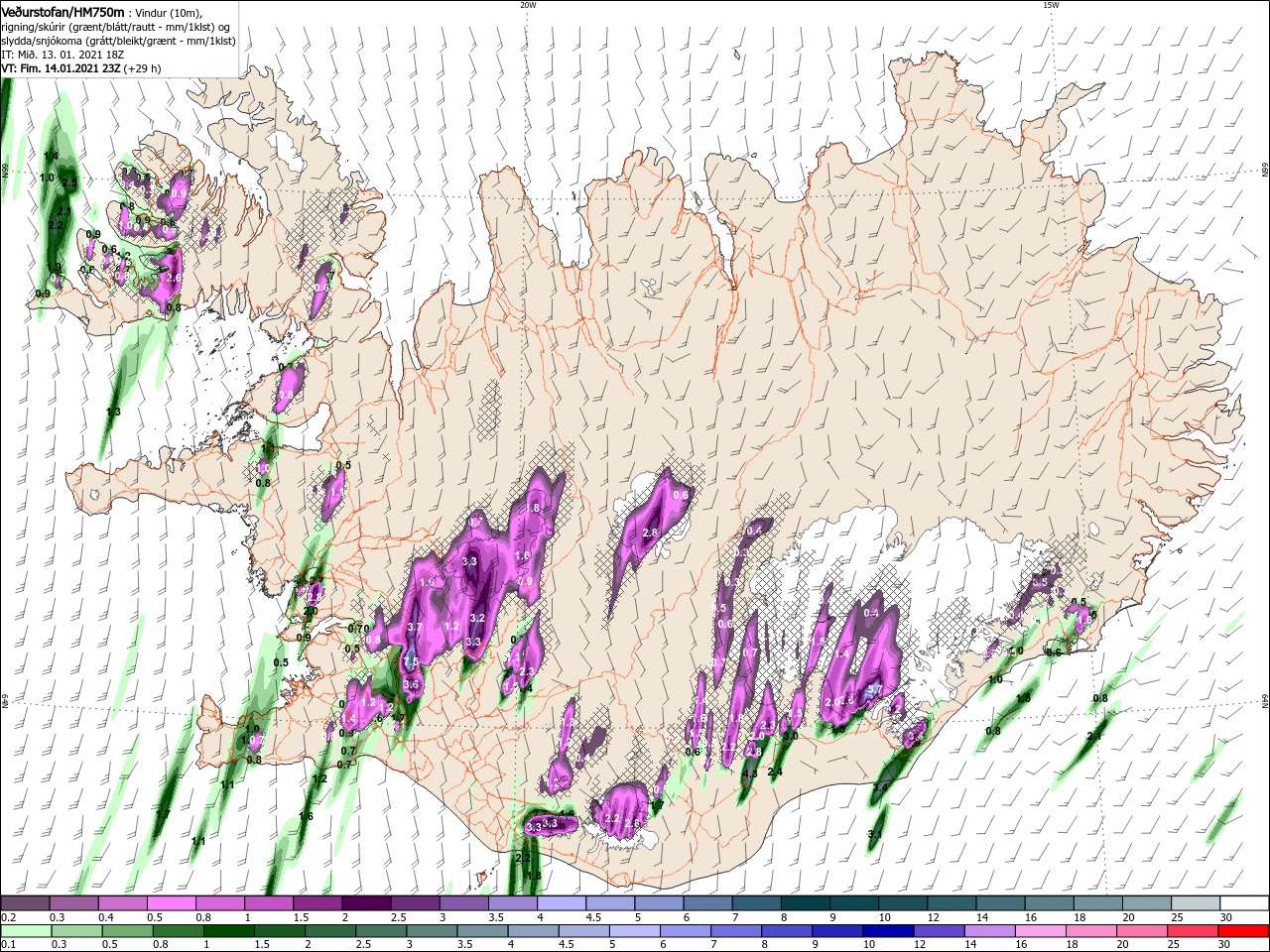Click the lilac 14 swatch on rain scale
1270x952 pixels.
click(x=989, y=931)
